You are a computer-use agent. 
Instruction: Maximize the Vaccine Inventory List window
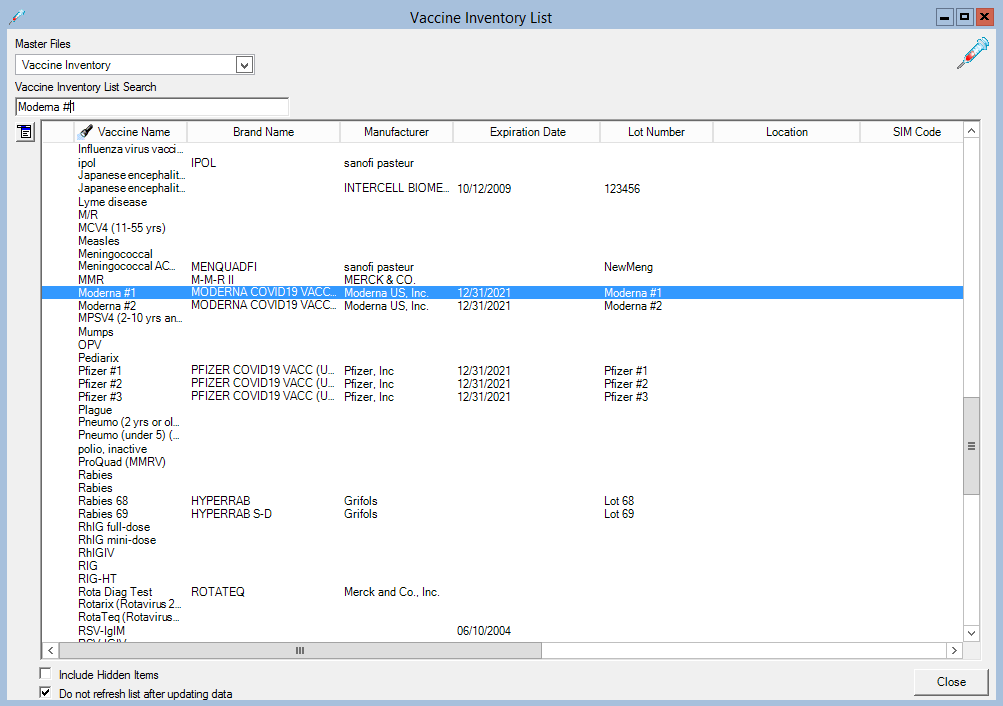(964, 17)
